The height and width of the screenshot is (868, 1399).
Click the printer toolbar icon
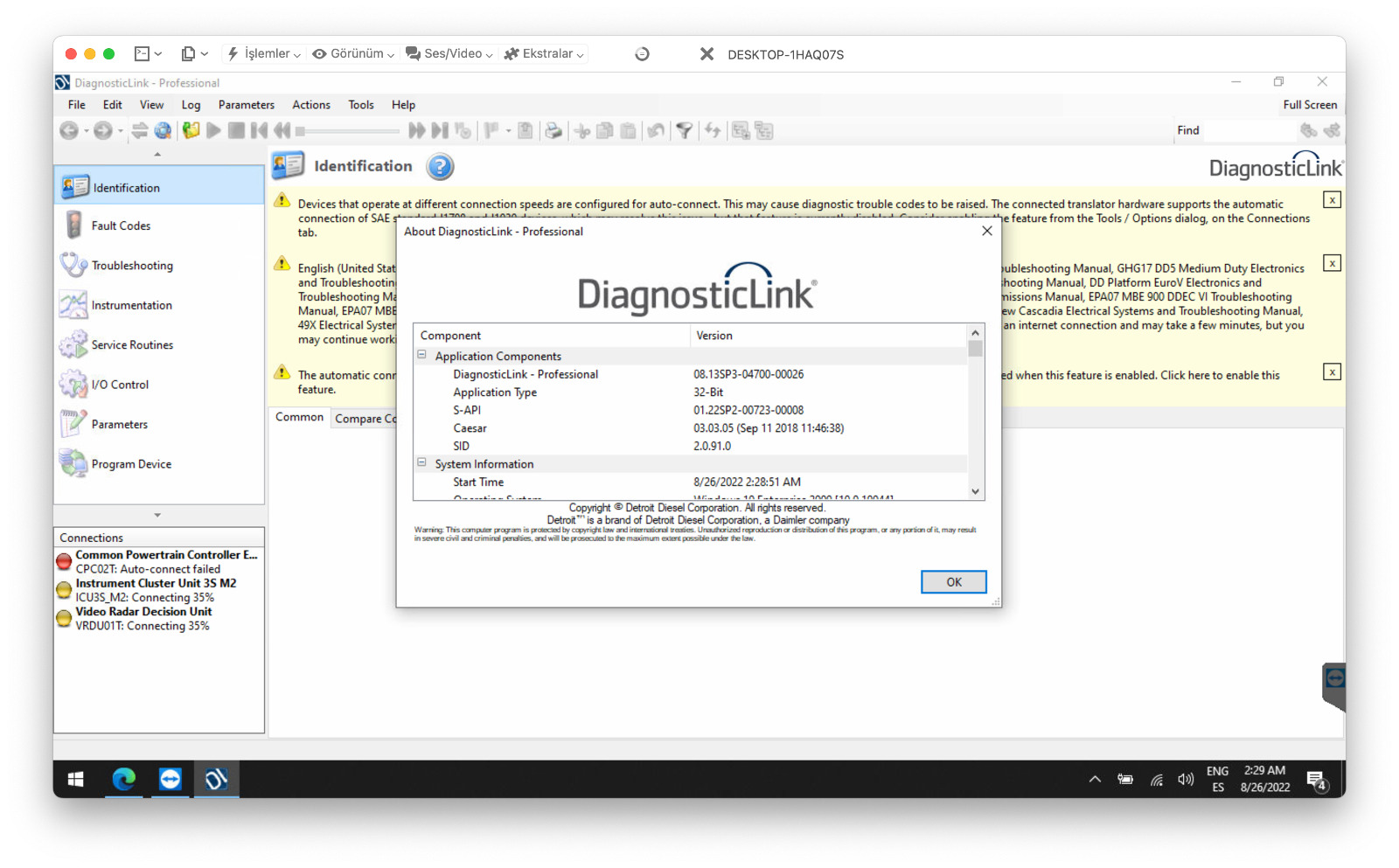pyautogui.click(x=553, y=130)
